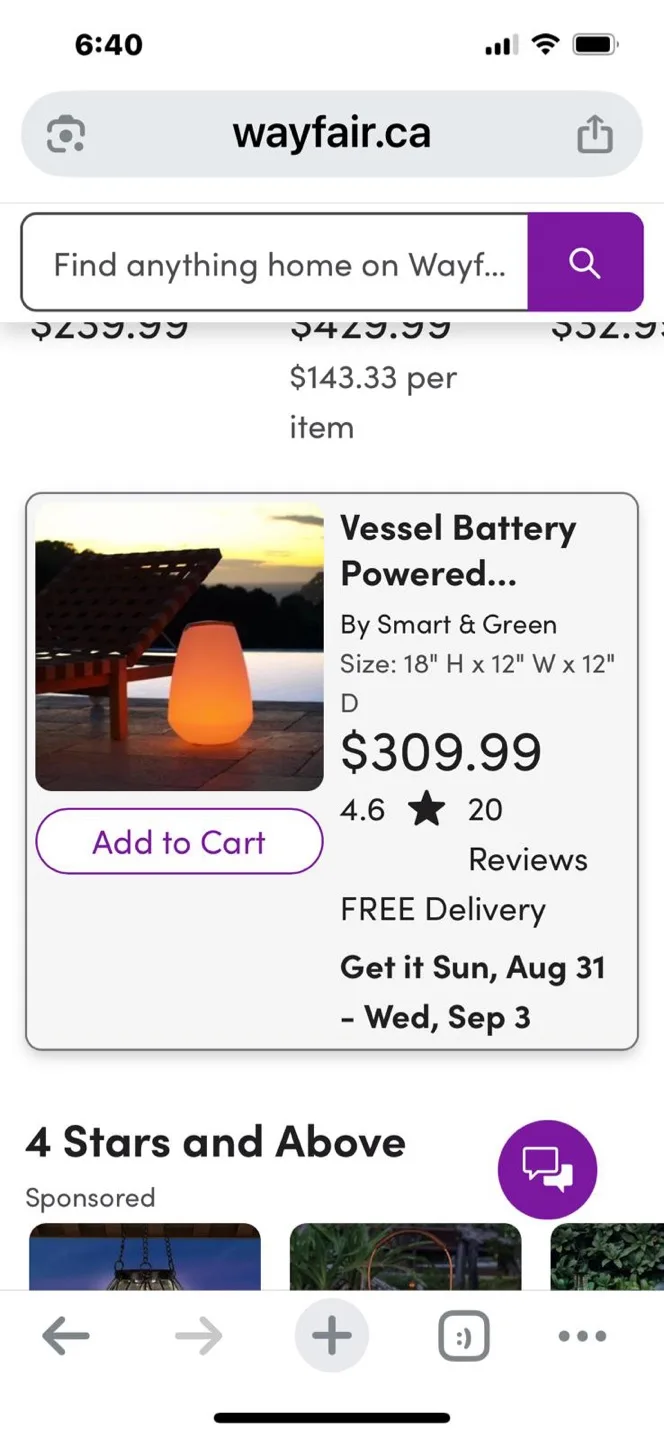
Task: Tap the sponsored metal trellis thumbnail
Action: (x=404, y=1263)
